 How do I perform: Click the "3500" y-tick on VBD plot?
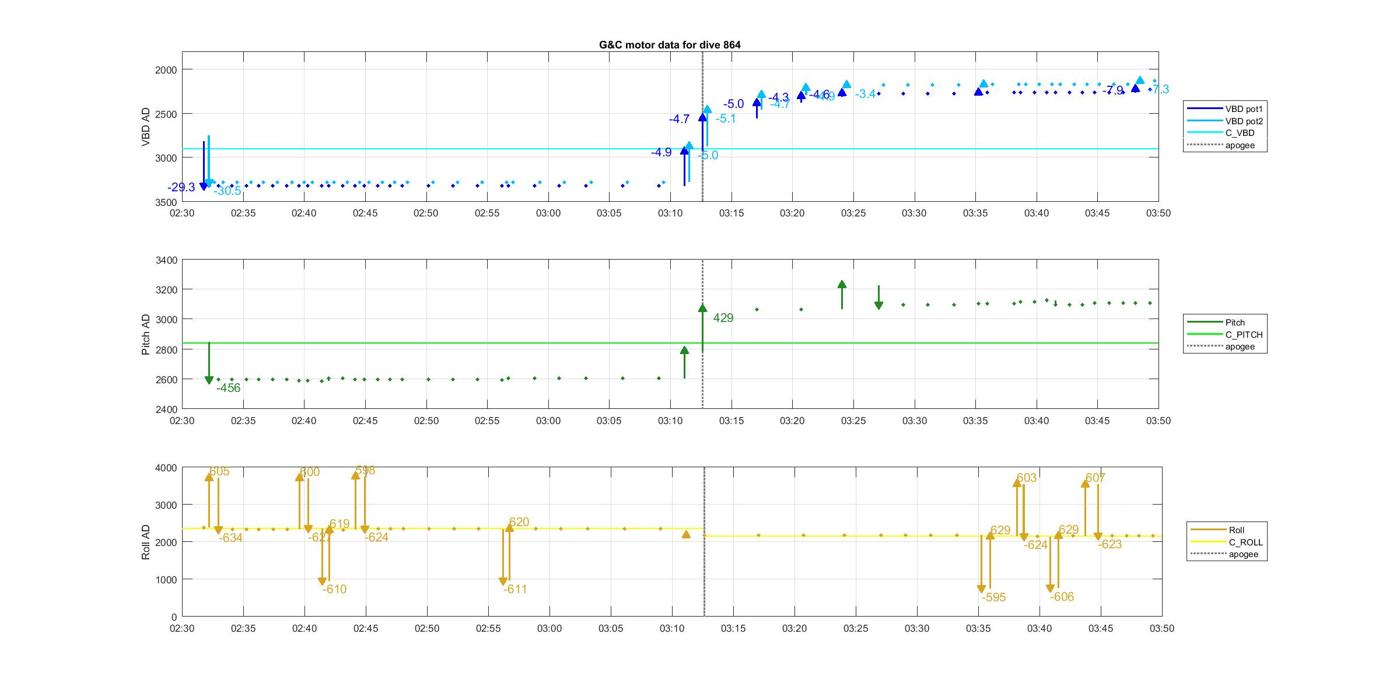pos(165,202)
